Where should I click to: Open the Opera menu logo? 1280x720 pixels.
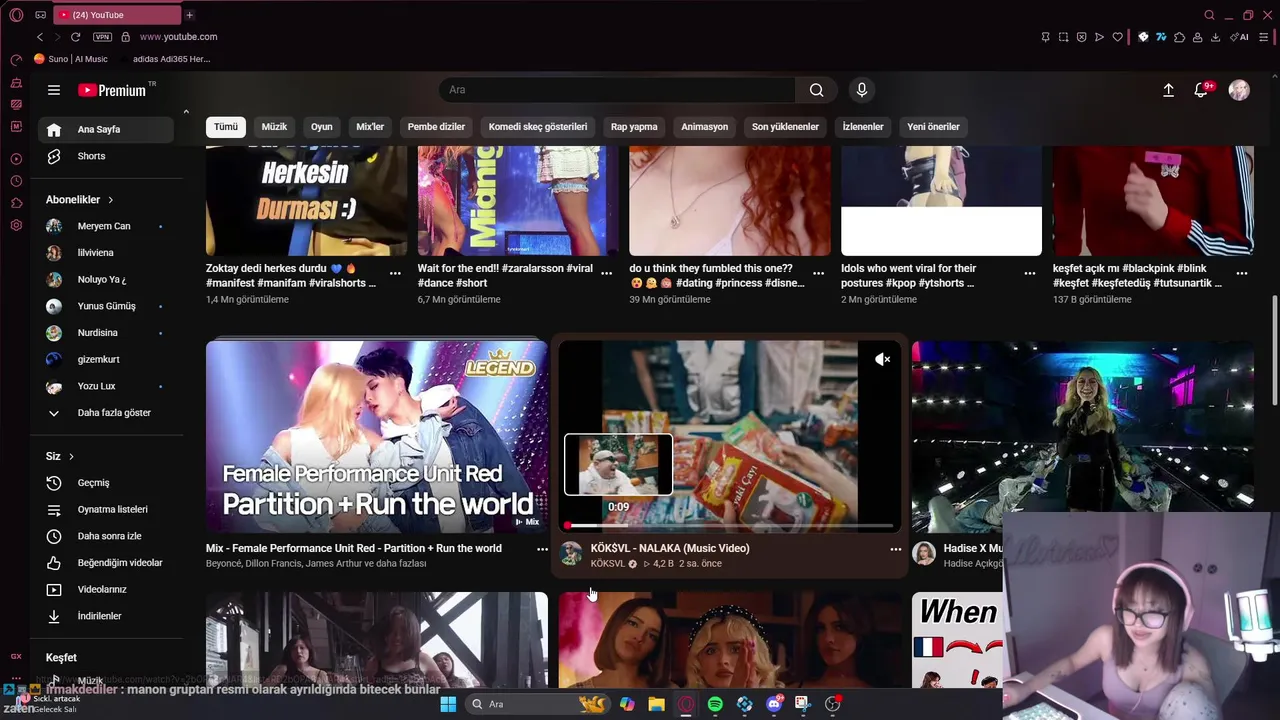pos(16,15)
